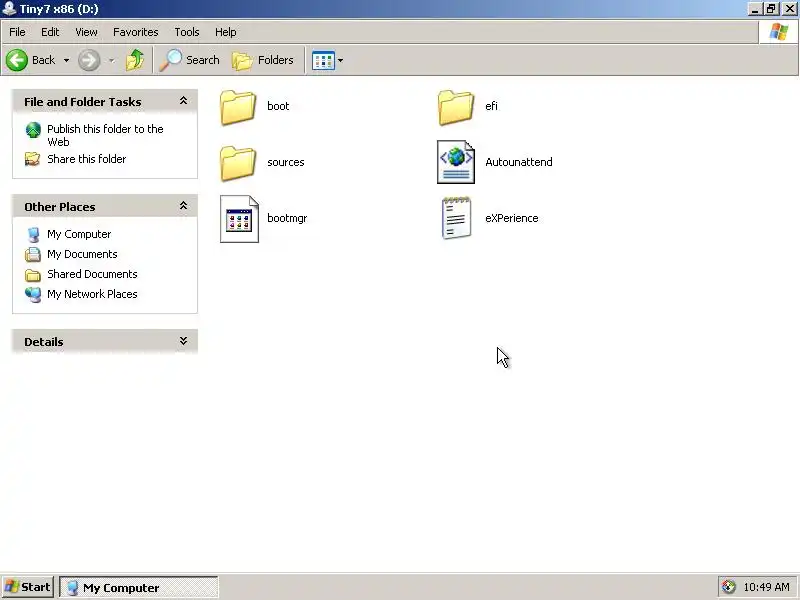Select the eXPerience notepad file icon
The image size is (800, 600).
456,218
